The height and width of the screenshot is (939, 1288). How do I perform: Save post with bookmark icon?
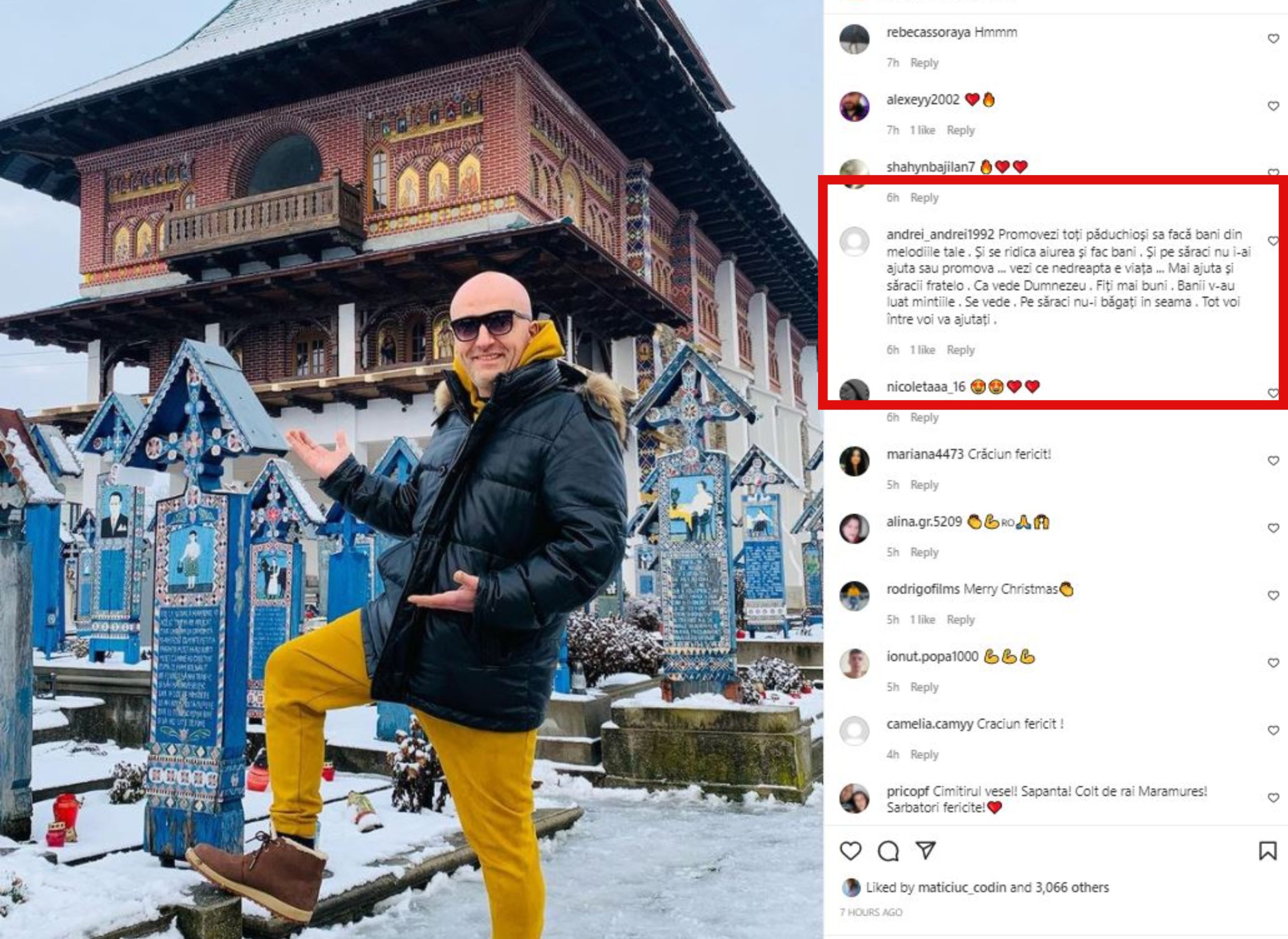(1268, 851)
